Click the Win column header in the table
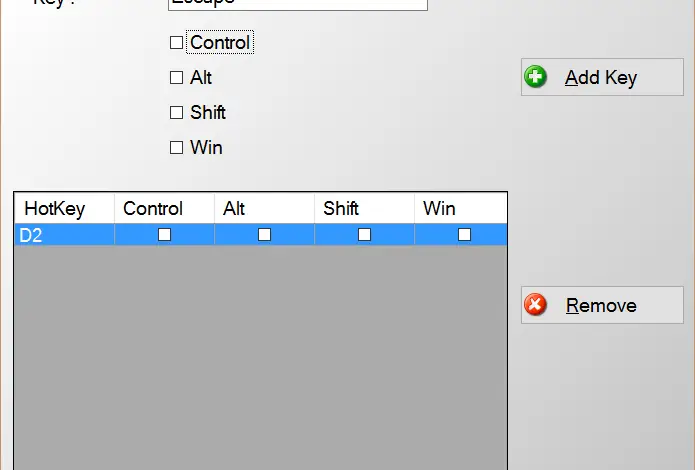 coord(460,209)
